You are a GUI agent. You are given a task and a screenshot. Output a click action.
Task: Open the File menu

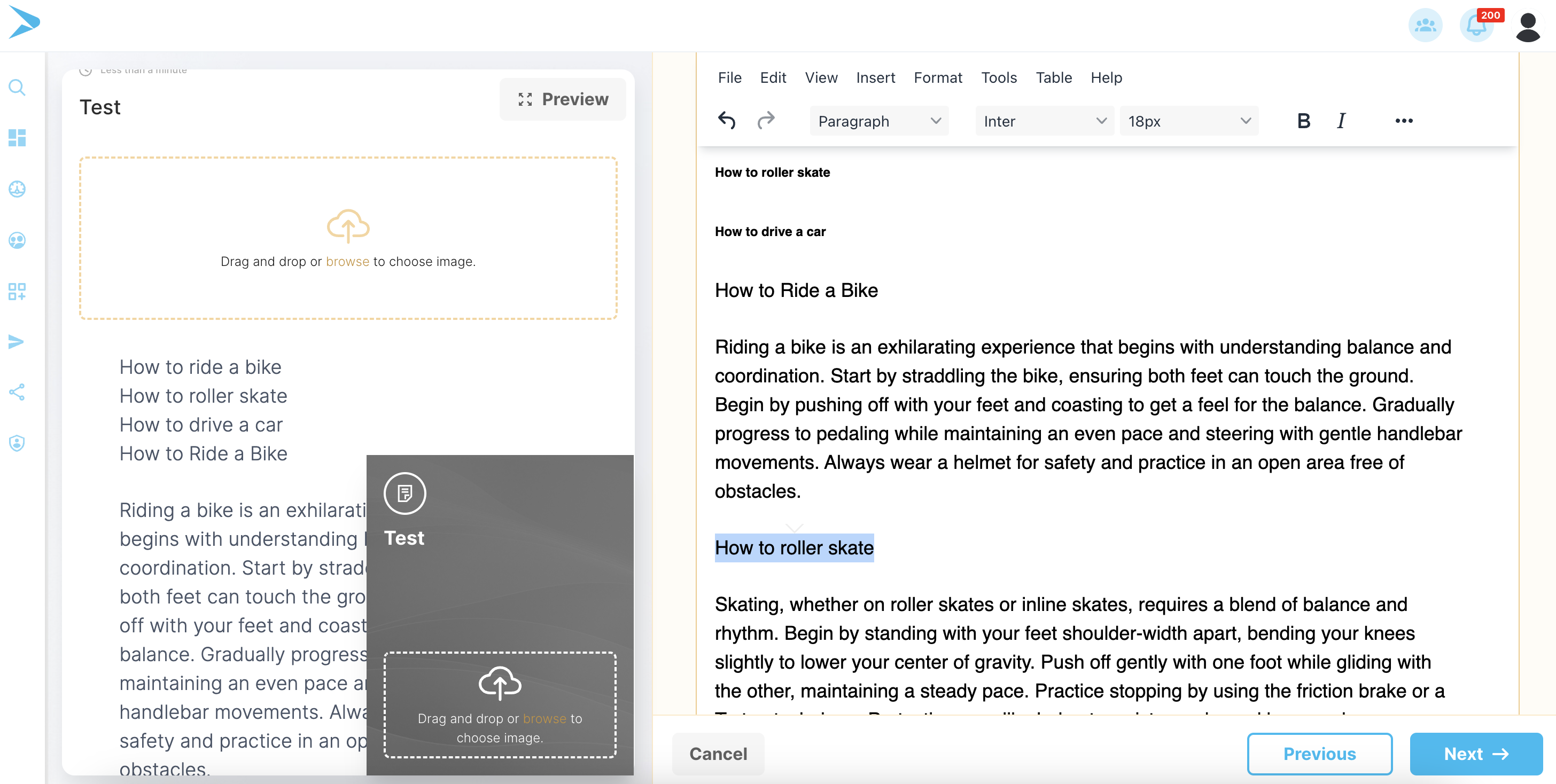point(730,78)
